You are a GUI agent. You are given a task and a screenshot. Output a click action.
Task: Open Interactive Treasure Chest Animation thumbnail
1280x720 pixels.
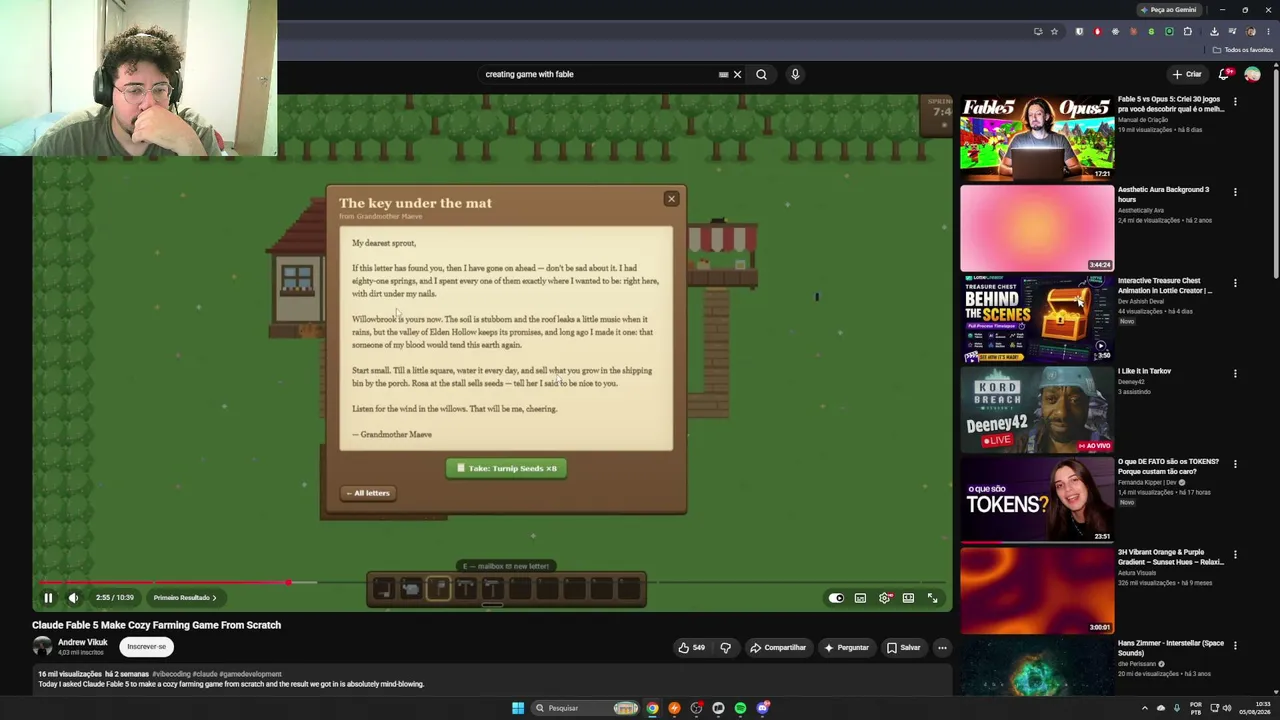1037,318
